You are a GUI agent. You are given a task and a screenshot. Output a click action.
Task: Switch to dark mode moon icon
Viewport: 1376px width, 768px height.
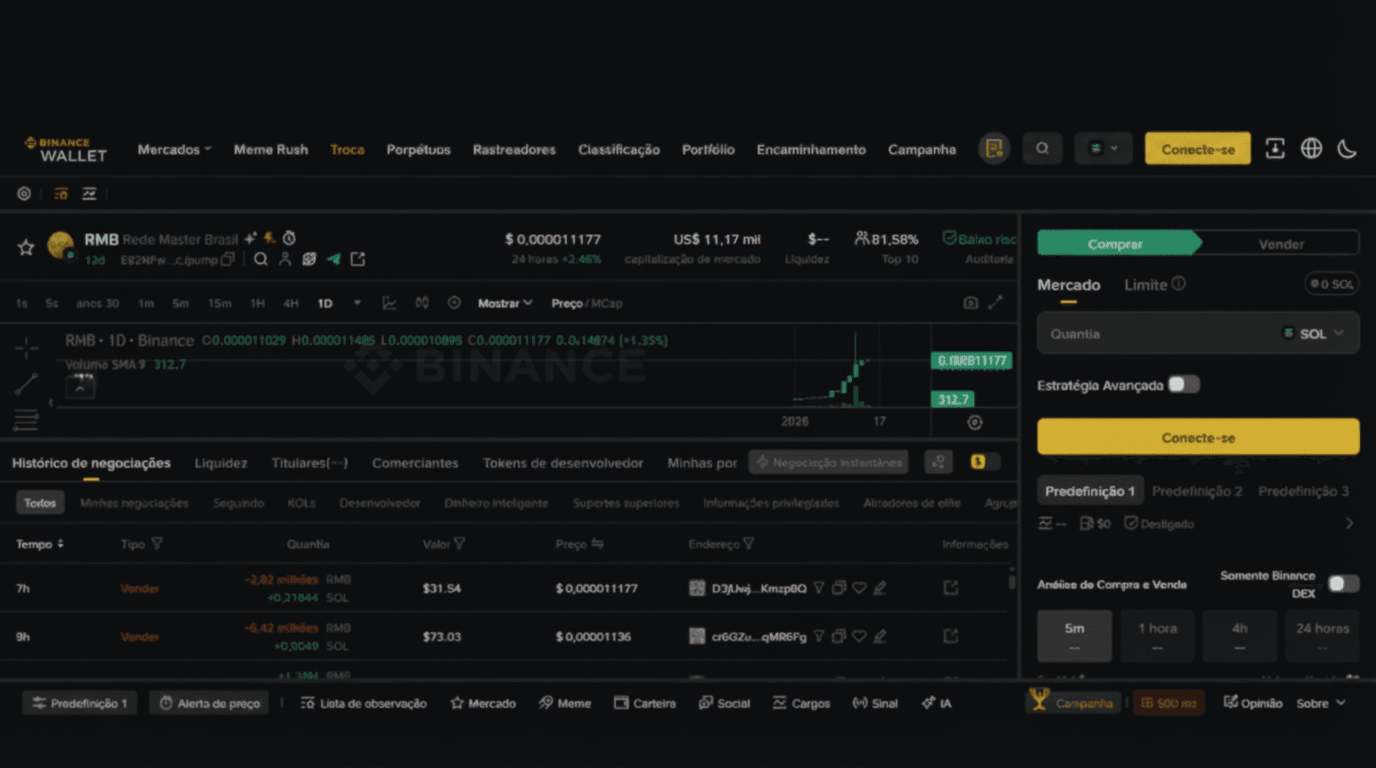point(1347,149)
